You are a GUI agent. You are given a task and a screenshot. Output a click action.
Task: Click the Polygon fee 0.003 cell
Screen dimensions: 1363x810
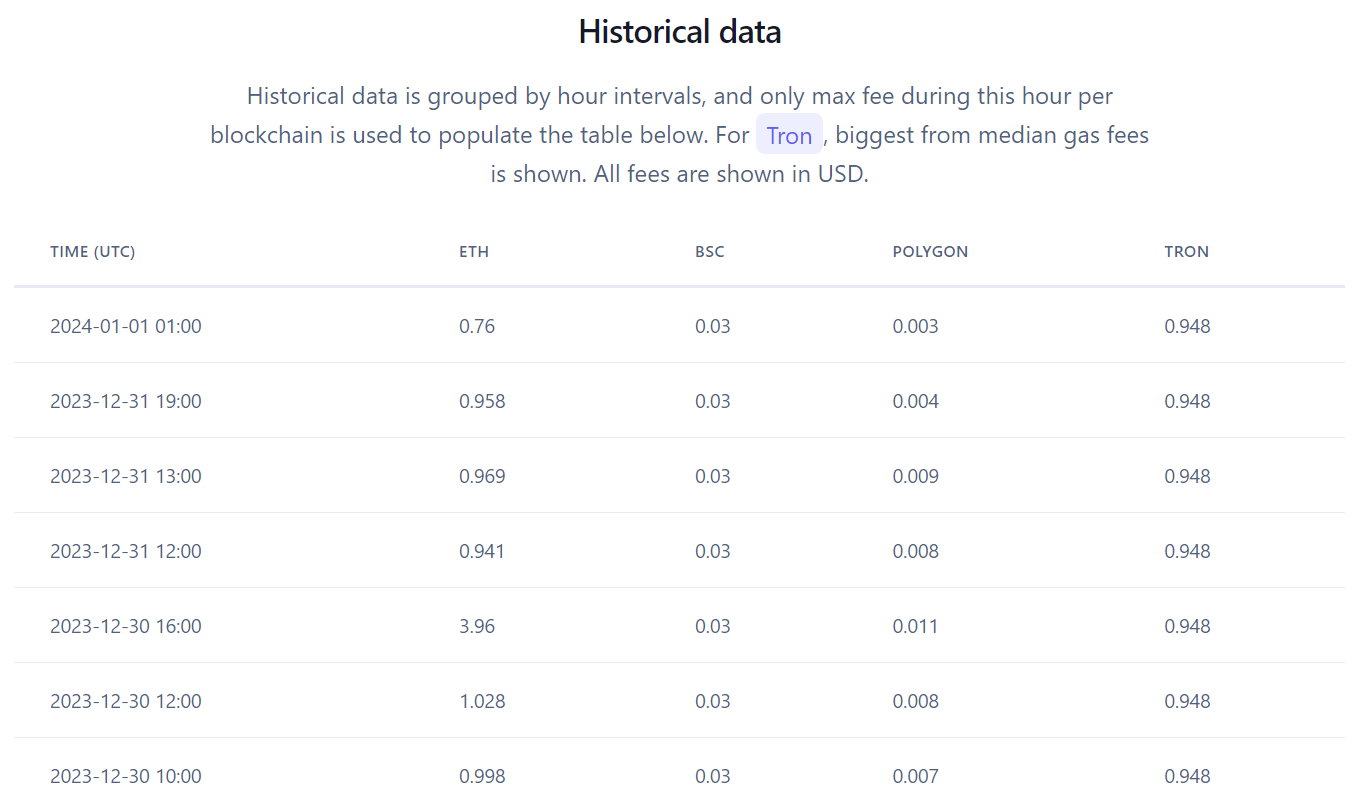pos(916,326)
